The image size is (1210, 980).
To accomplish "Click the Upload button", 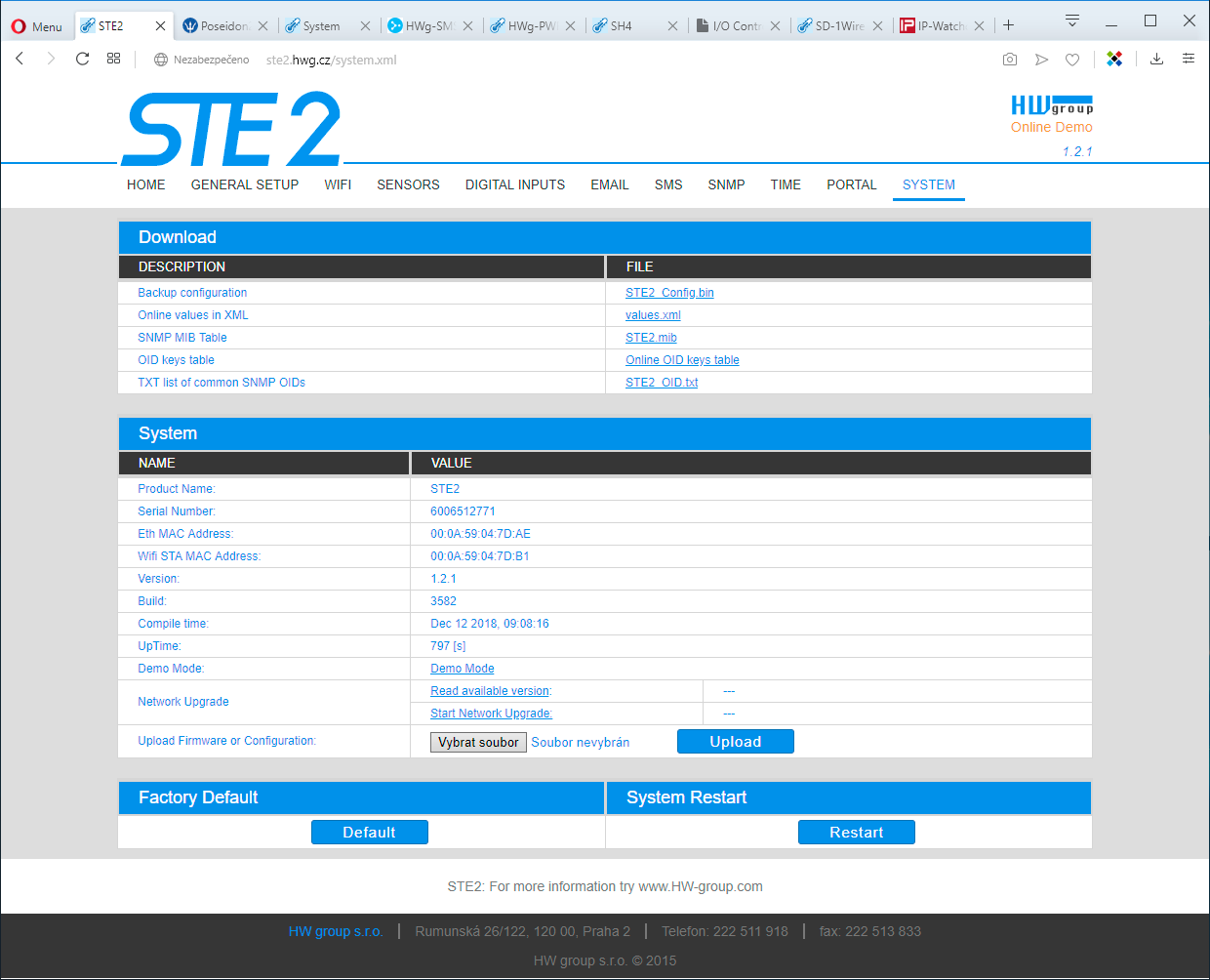I will (736, 742).
